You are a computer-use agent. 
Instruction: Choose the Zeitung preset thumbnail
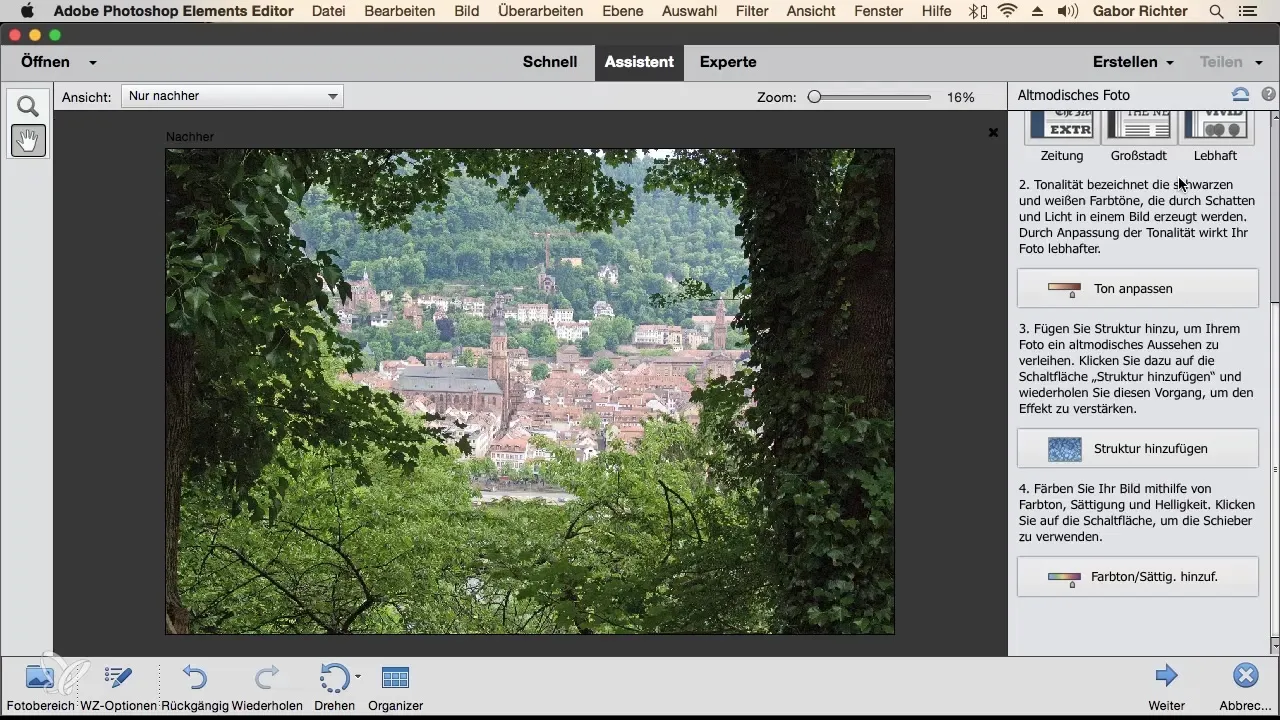pos(1062,127)
